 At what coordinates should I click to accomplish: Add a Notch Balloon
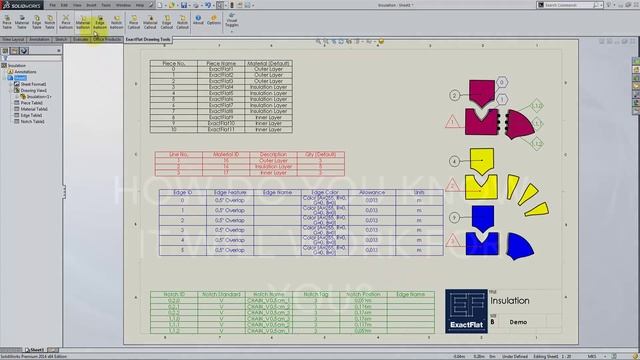point(116,22)
